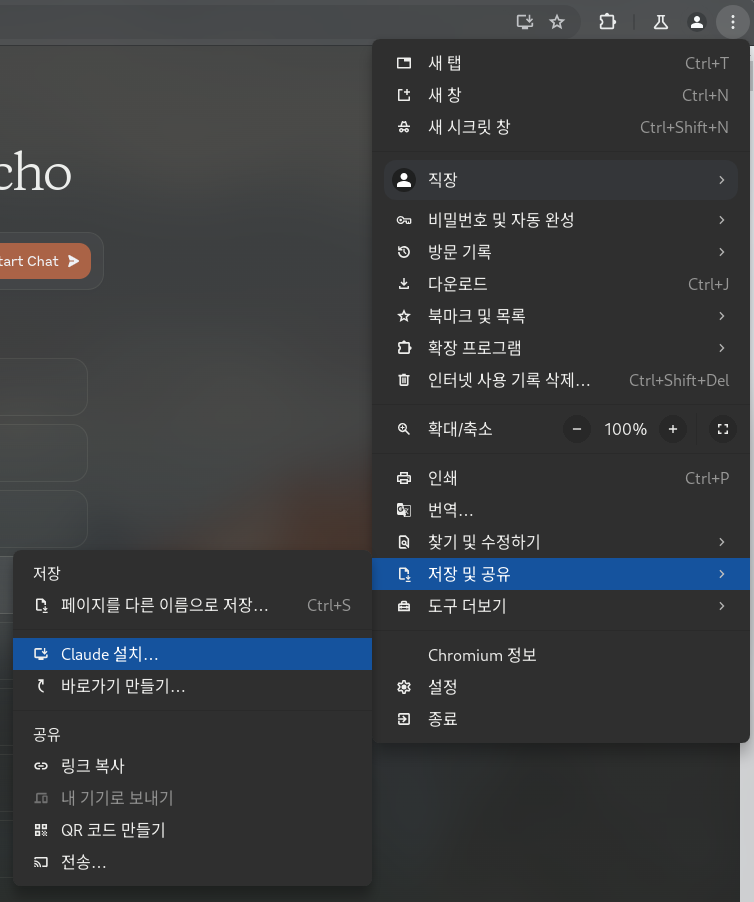This screenshot has height=902, width=754.
Task: Click the three-dot Chromium menu button
Action: pyautogui.click(x=732, y=21)
